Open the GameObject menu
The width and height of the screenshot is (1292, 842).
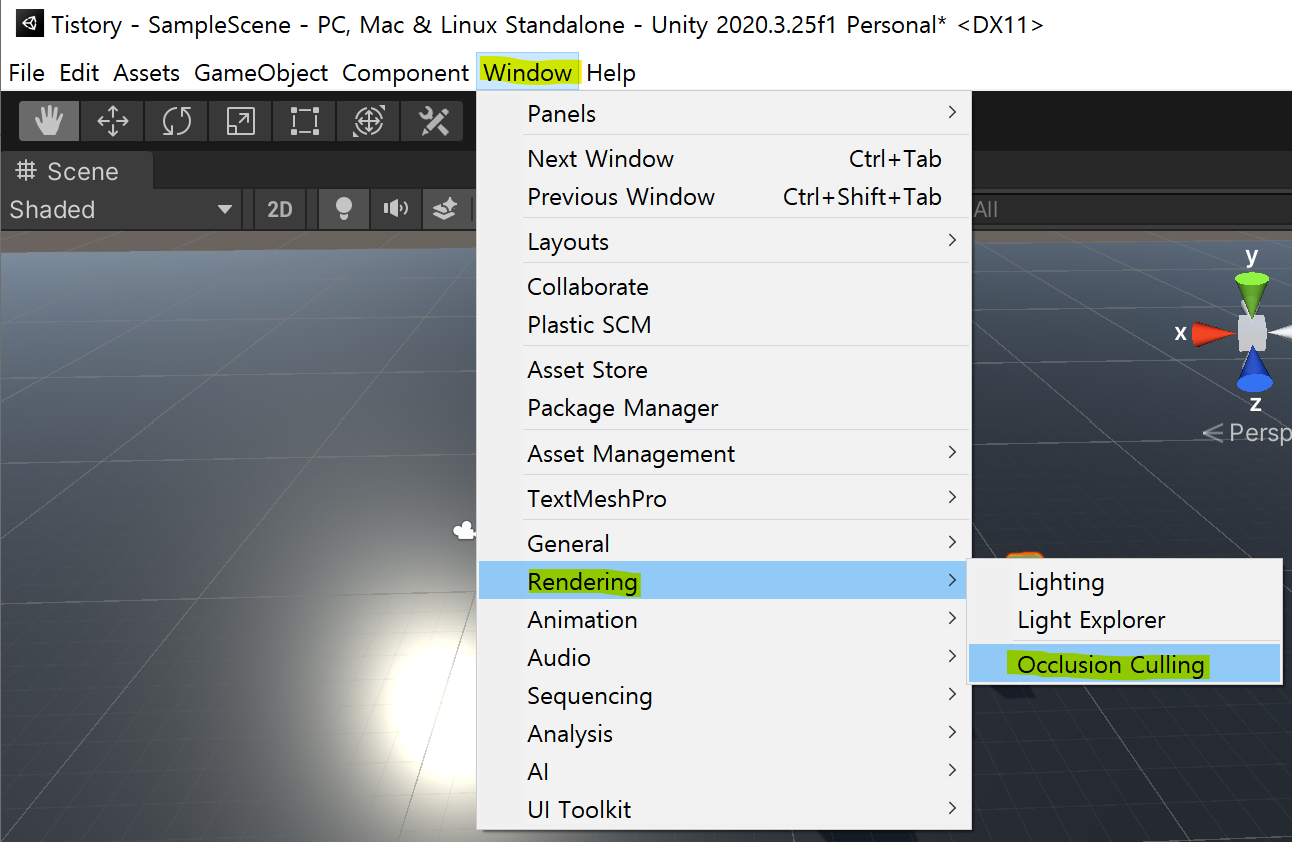click(261, 73)
